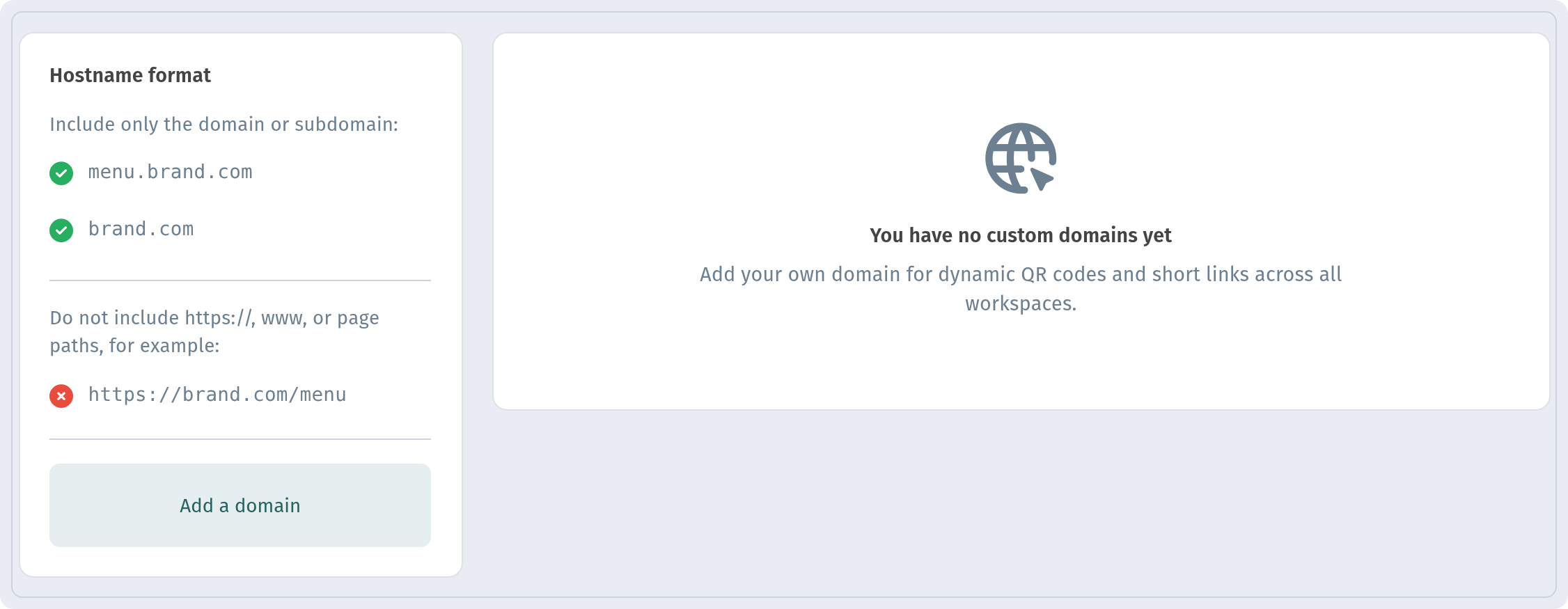The image size is (1568, 609).
Task: Click 'Include only the domain or subdomain:' text
Action: click(x=224, y=124)
